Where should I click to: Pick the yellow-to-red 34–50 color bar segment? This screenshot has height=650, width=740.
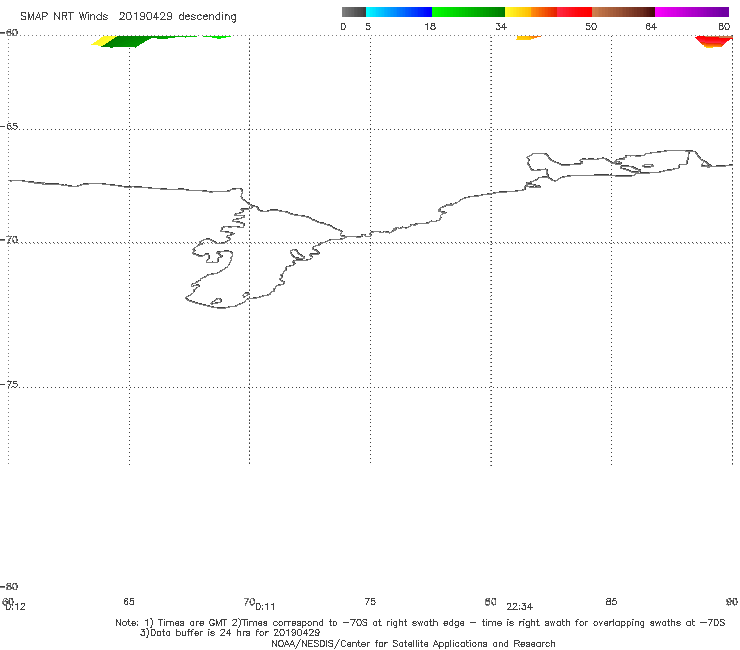coord(548,12)
